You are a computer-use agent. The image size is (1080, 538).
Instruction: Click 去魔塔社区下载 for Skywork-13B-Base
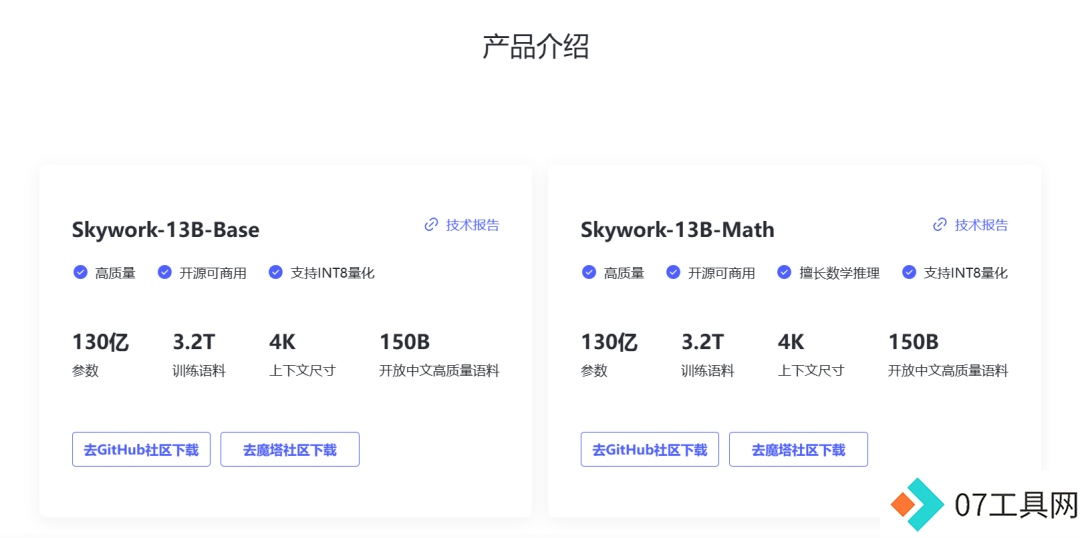tap(290, 450)
